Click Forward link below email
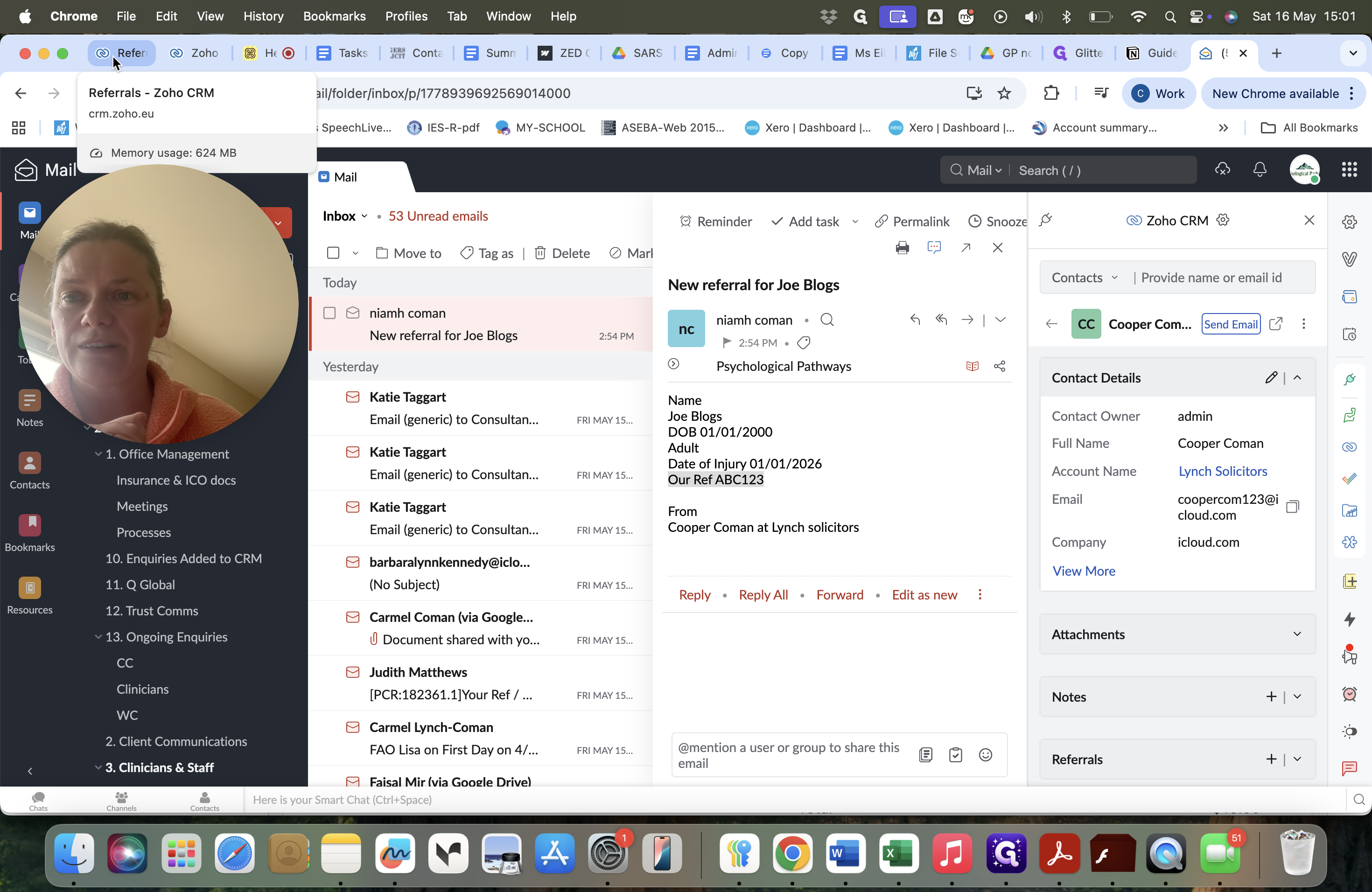 (840, 595)
